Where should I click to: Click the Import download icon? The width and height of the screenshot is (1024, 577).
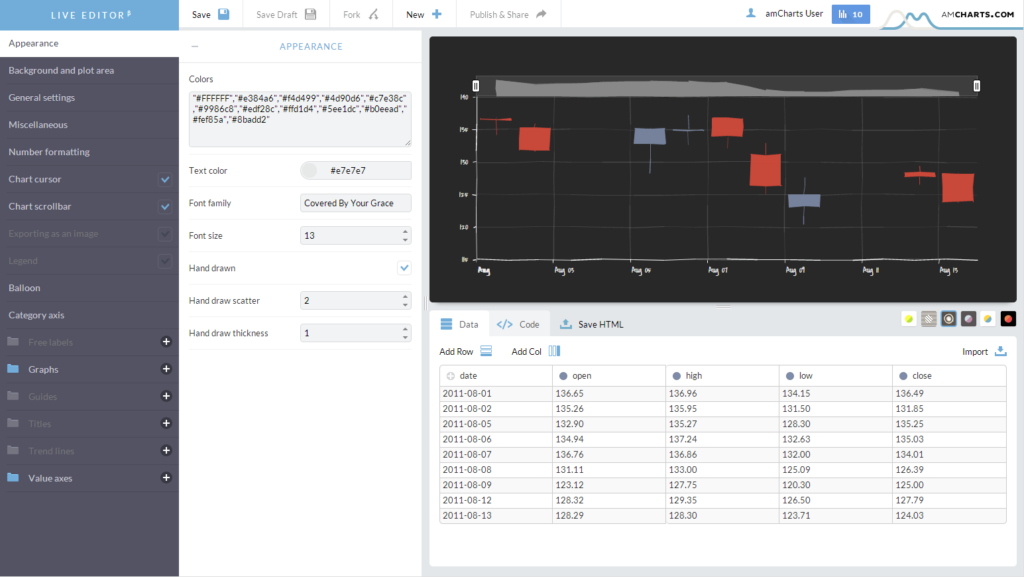(1000, 351)
